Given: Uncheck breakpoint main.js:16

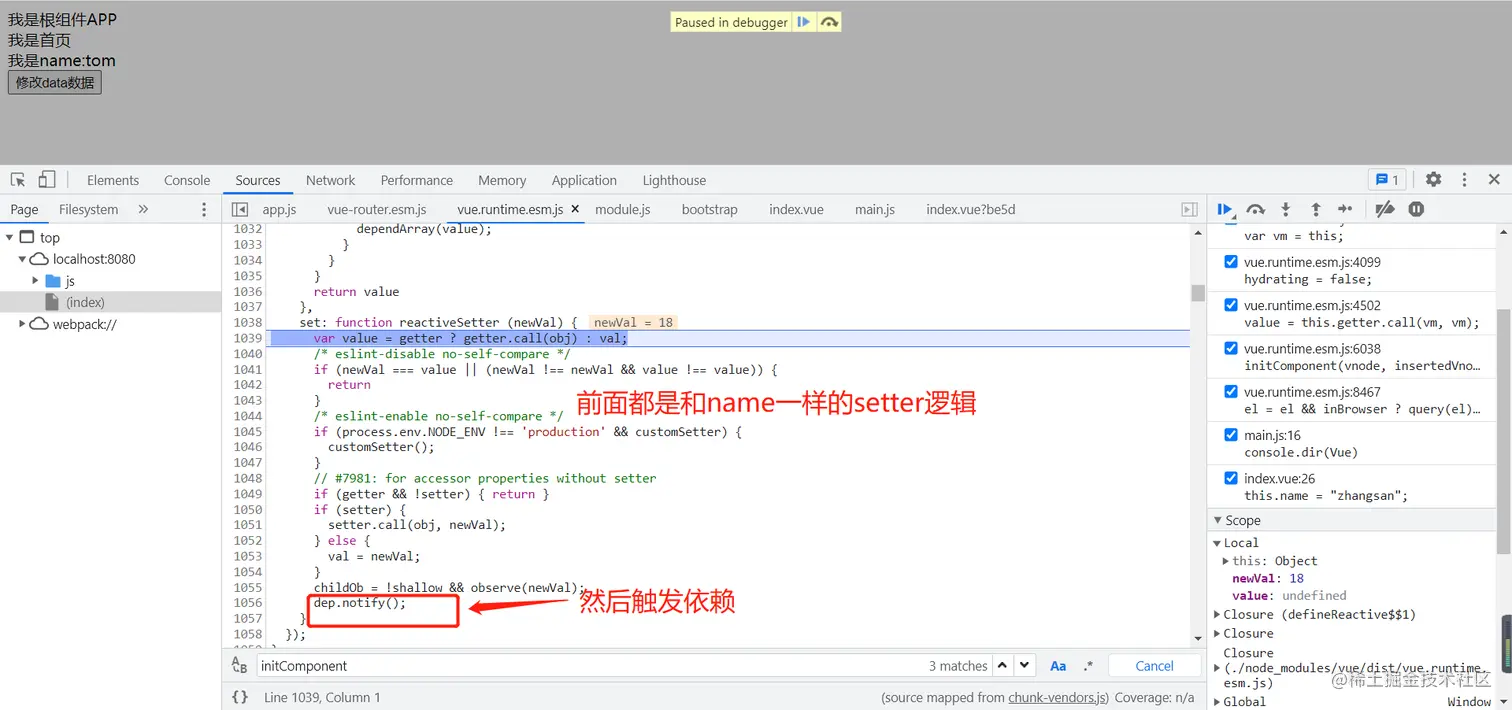Looking at the screenshot, I should 1231,435.
